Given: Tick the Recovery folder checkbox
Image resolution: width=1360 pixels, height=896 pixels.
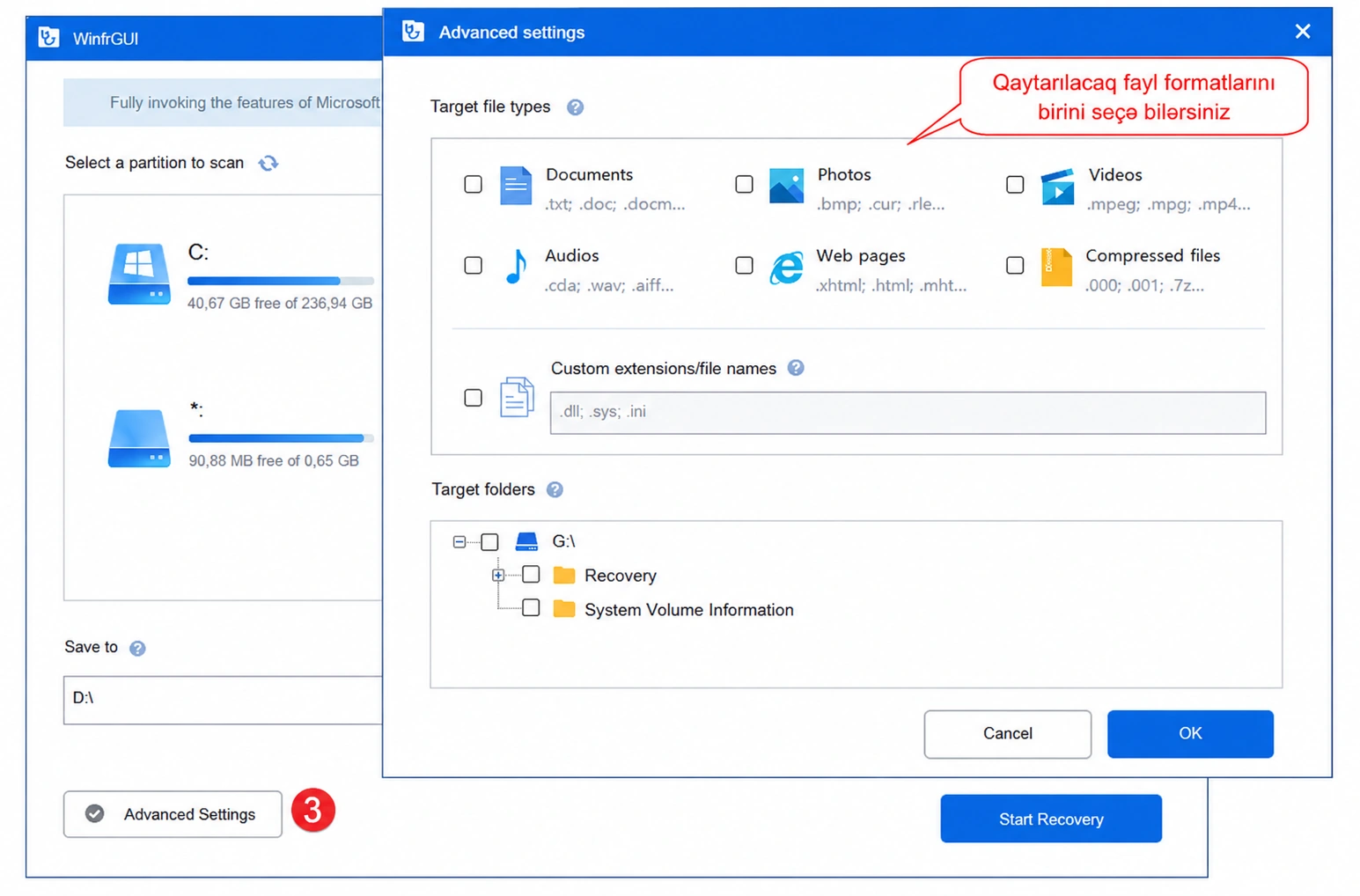Looking at the screenshot, I should (531, 575).
